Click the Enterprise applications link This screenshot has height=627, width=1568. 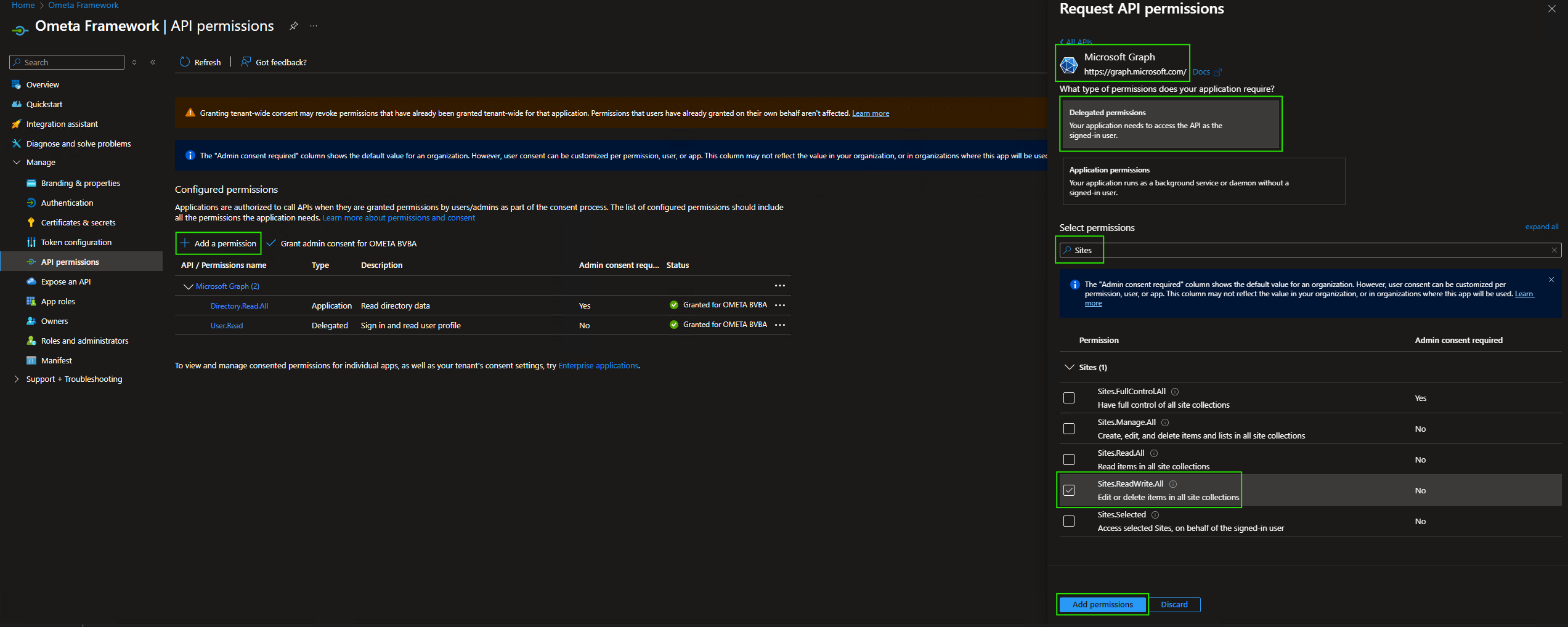click(x=598, y=366)
